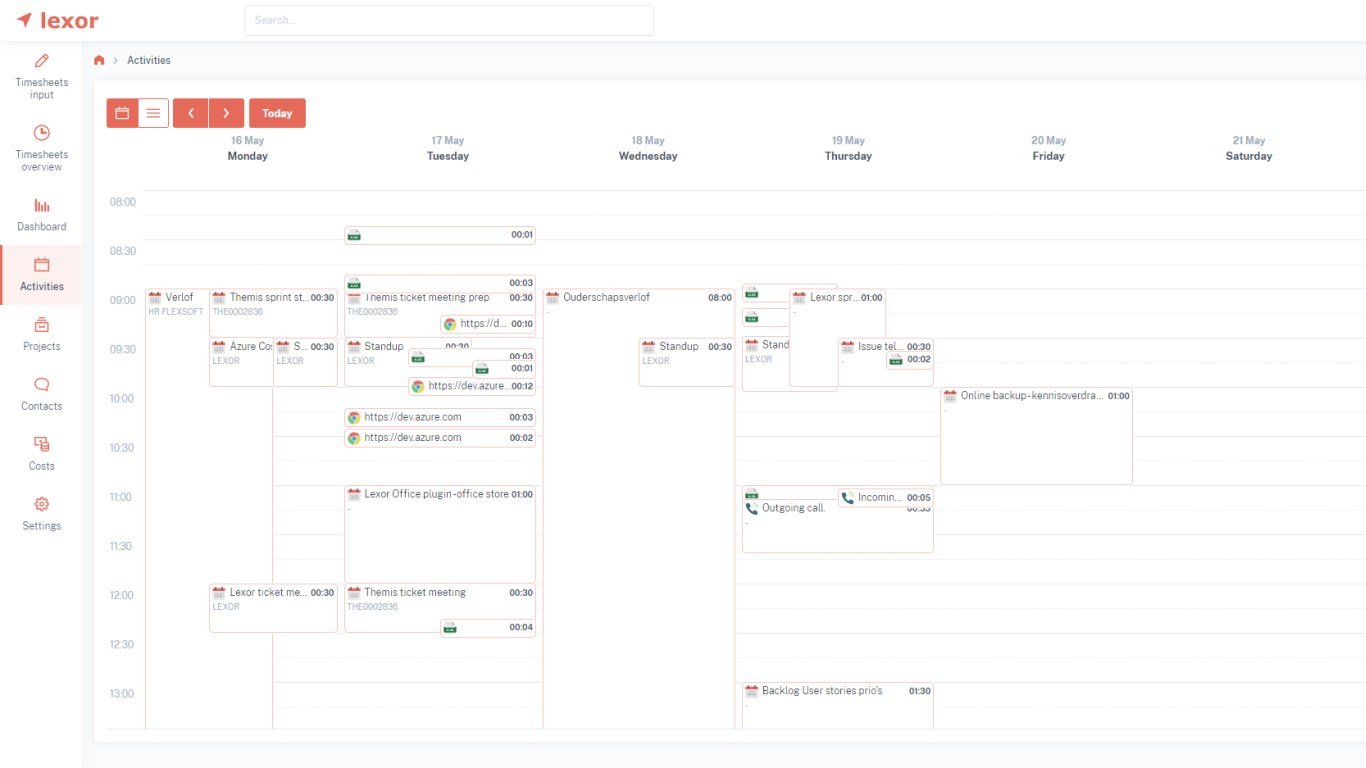Open Outgoing call entry on Thursday

tap(837, 528)
